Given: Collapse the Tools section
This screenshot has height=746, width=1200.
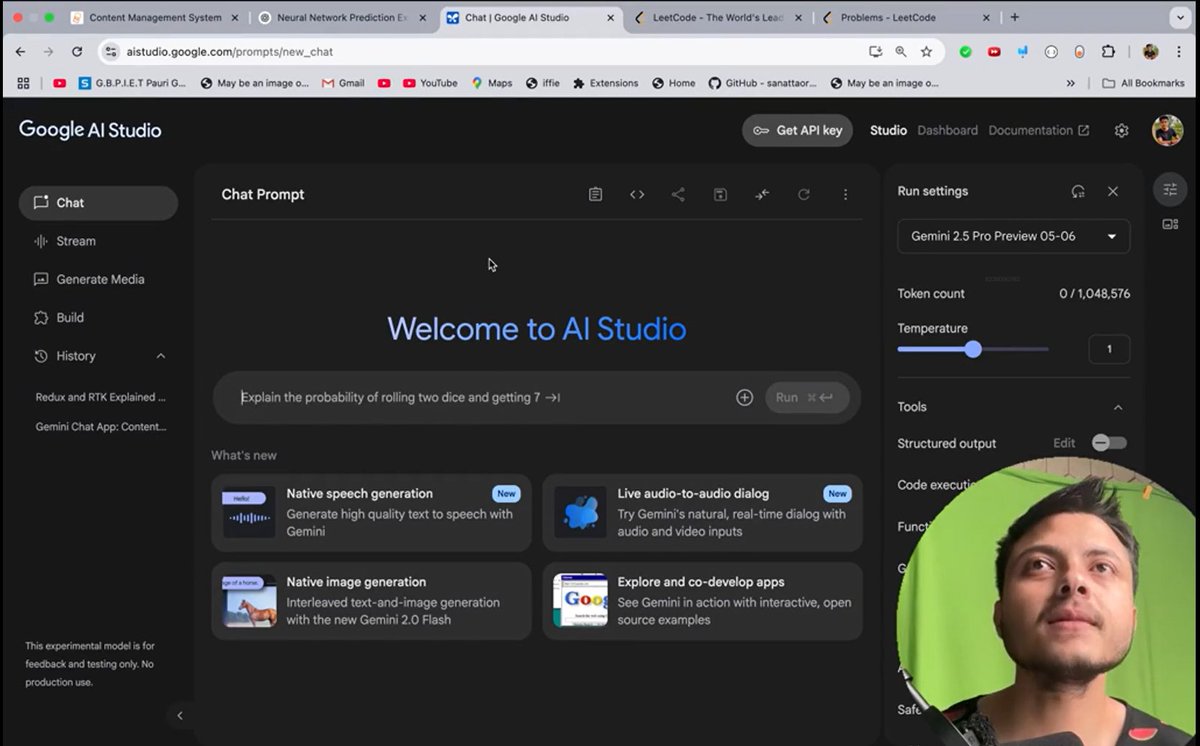Looking at the screenshot, I should coord(1118,407).
